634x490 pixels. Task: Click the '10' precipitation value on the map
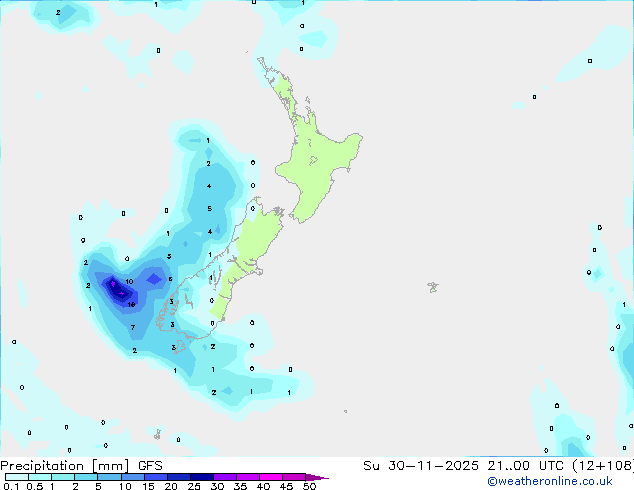129,281
